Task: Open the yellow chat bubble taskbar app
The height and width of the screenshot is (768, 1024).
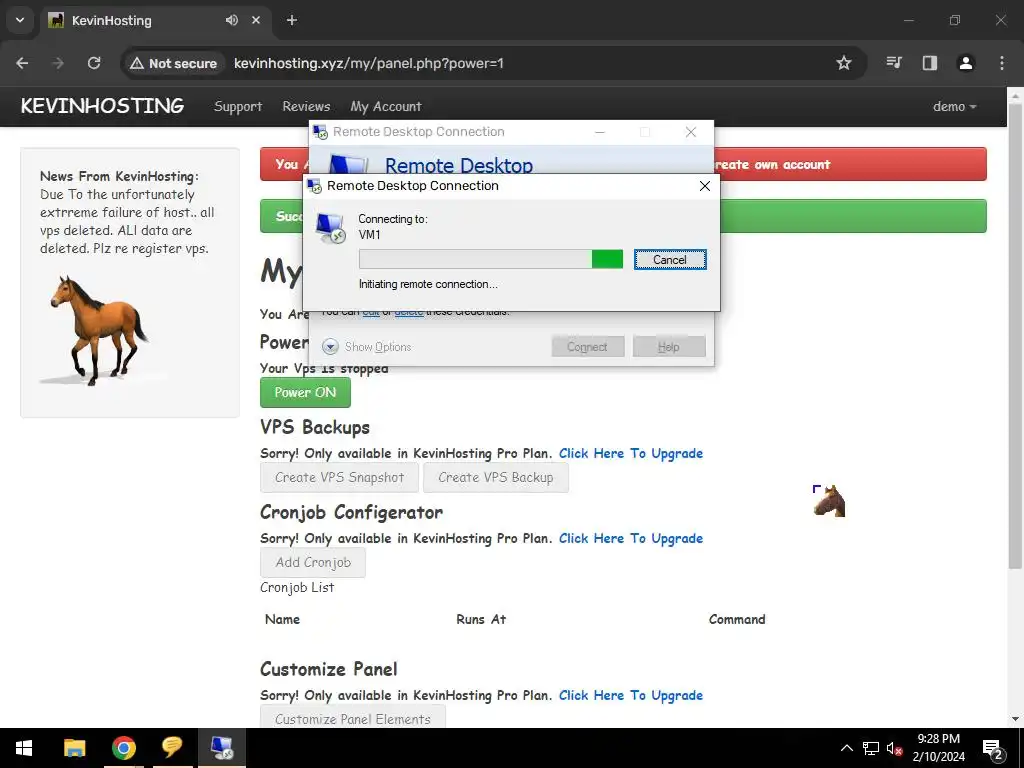Action: (172, 748)
